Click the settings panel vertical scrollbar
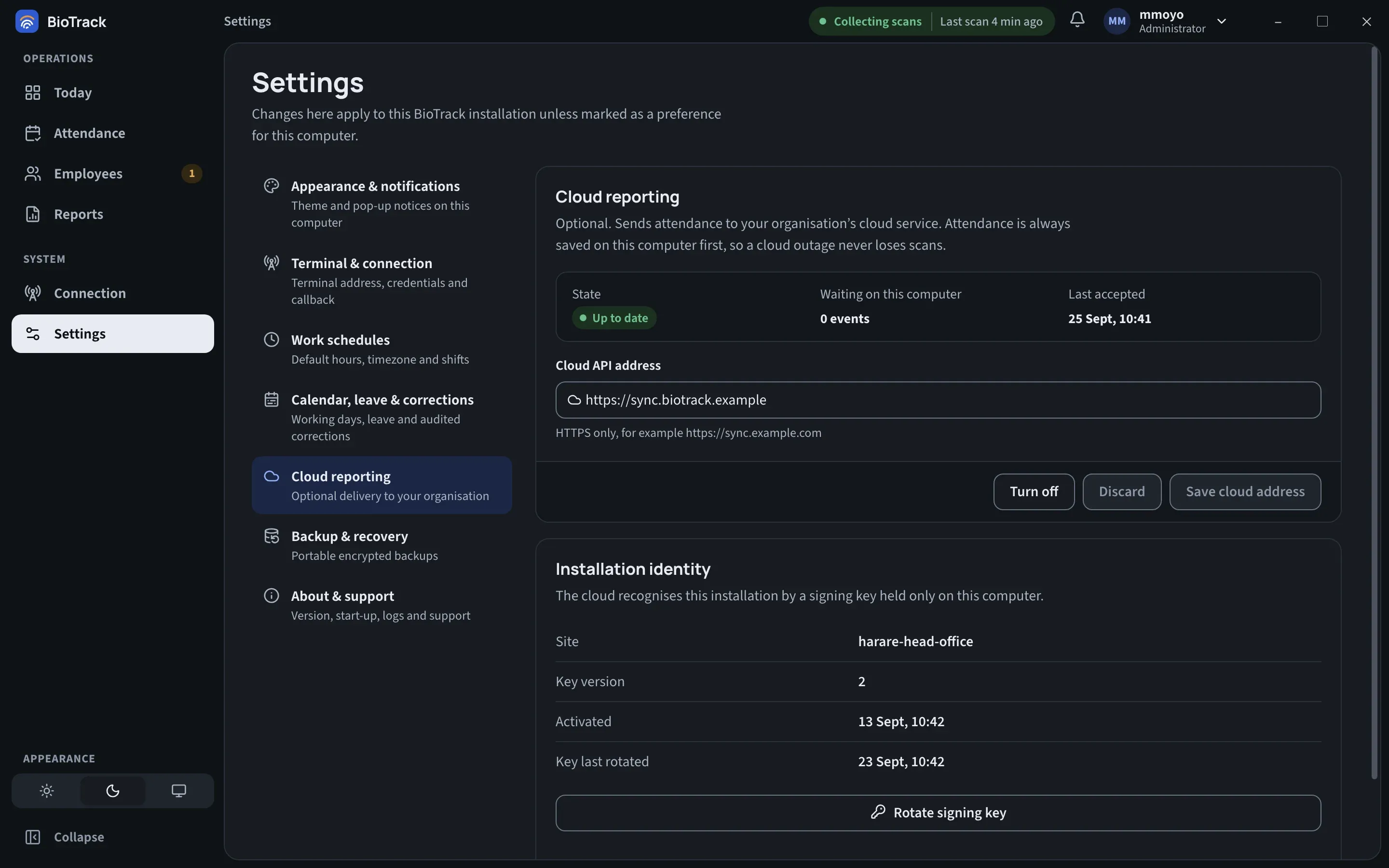The image size is (1389, 868). click(x=1374, y=413)
